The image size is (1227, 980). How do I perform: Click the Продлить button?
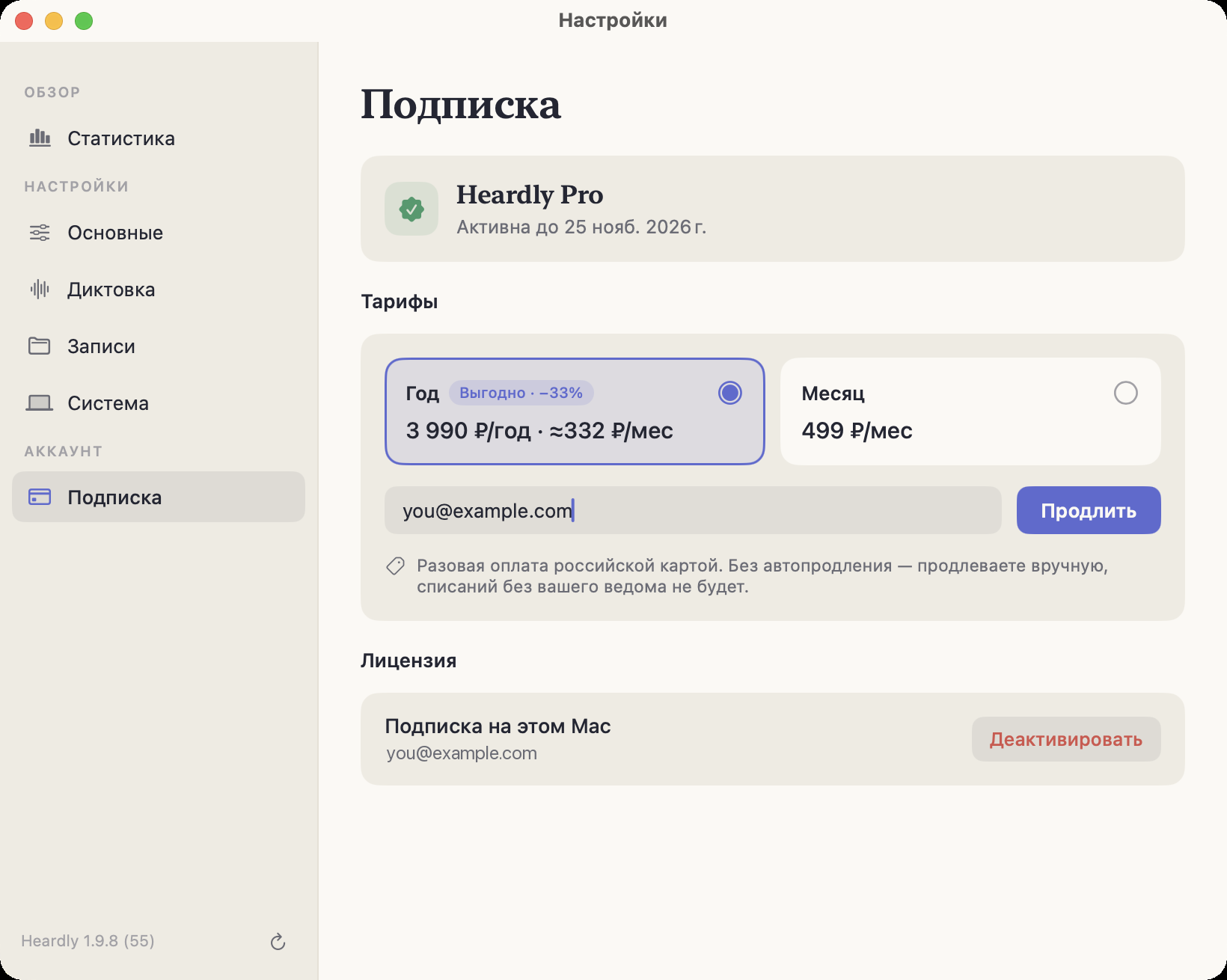tap(1089, 510)
